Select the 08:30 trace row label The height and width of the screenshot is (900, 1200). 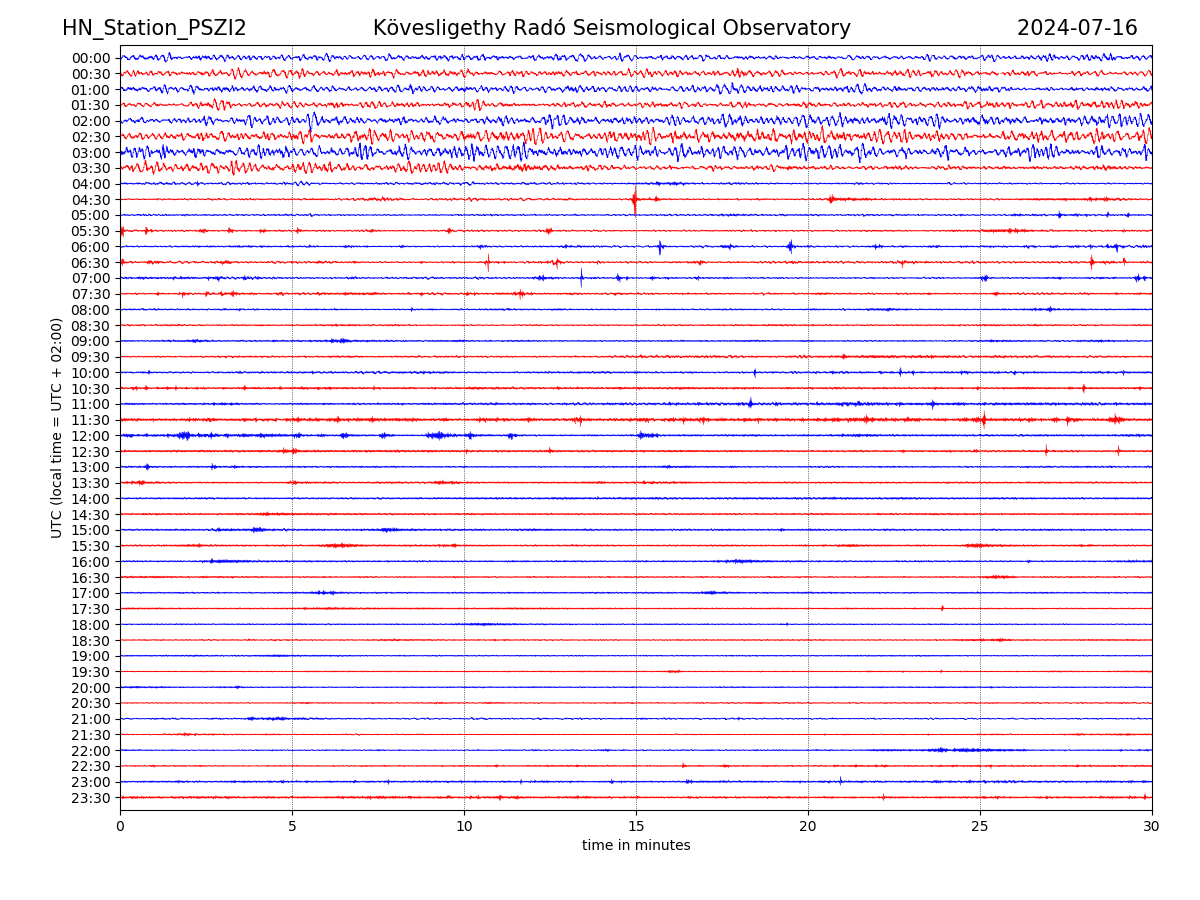[x=91, y=326]
